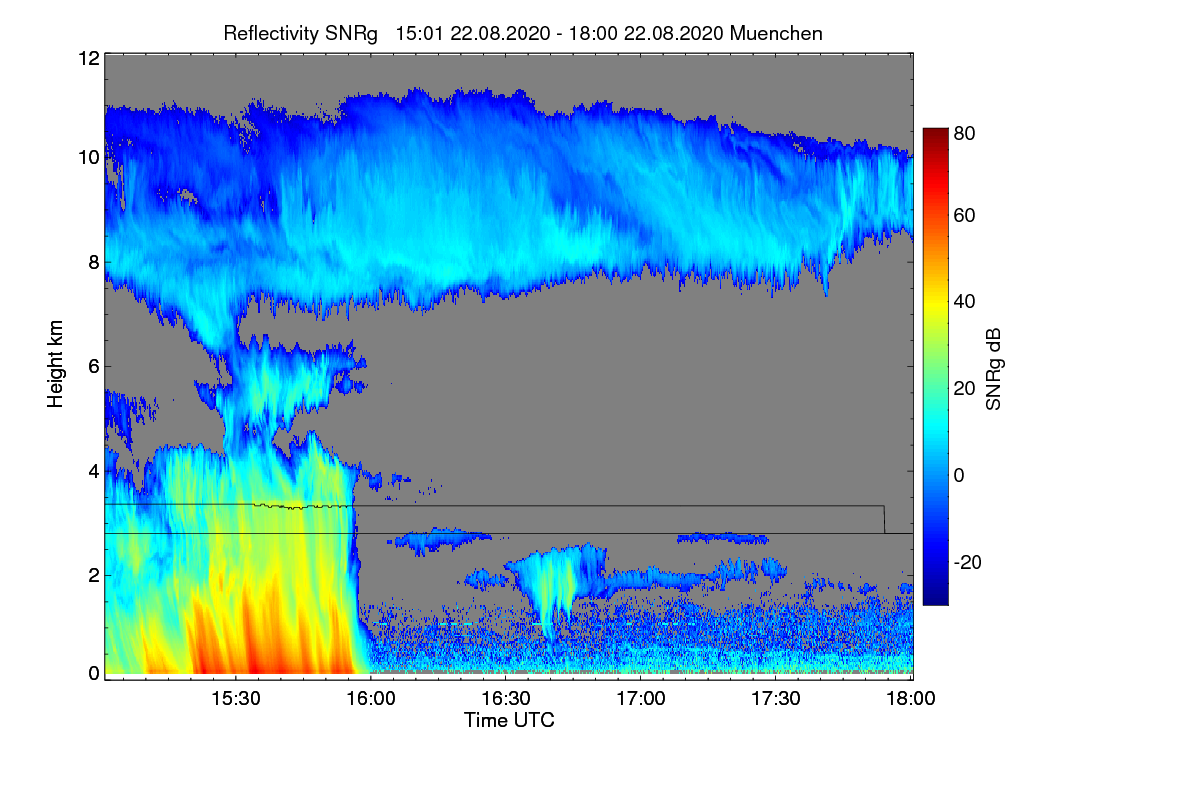Viewport: 1200px width, 800px height.
Task: Click the 15:30 time axis tick label
Action: (235, 699)
